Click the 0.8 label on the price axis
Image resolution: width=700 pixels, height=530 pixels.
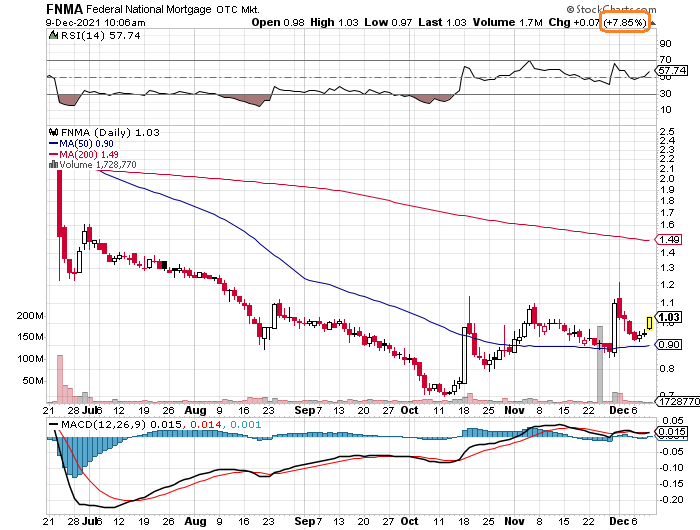point(667,369)
